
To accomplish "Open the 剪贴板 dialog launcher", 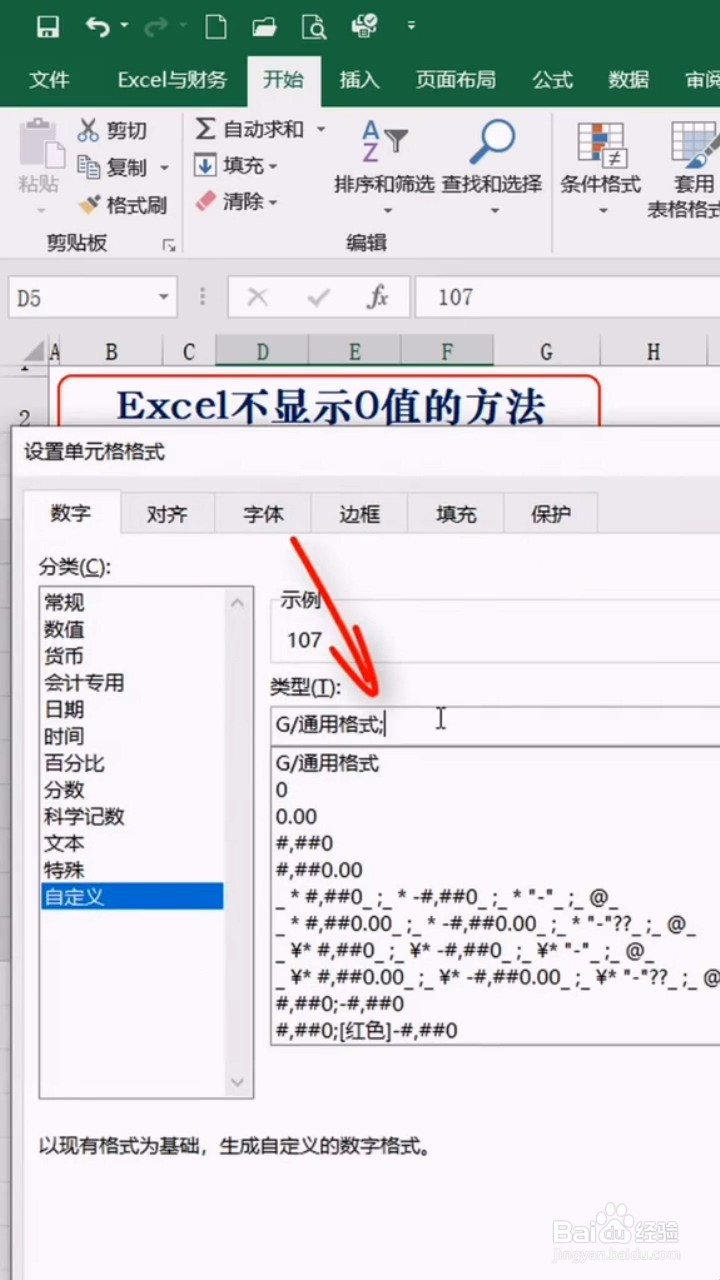I will click(x=169, y=244).
